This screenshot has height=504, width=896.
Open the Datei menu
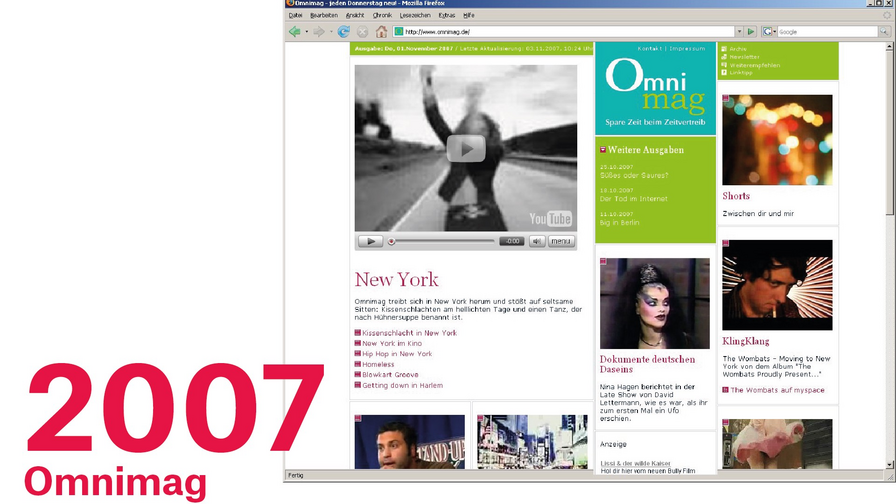tap(295, 15)
